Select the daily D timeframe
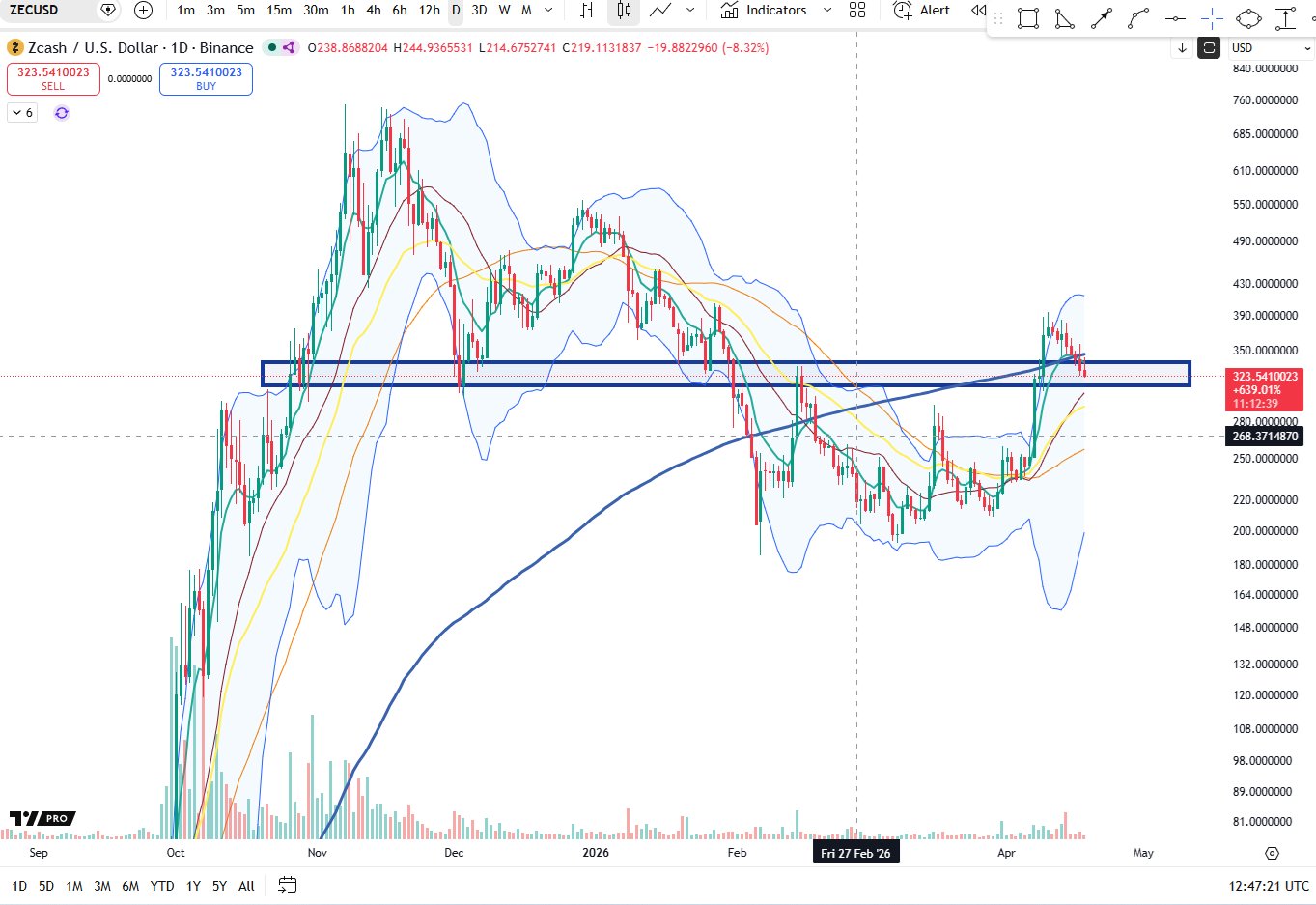1316x905 pixels. point(456,10)
